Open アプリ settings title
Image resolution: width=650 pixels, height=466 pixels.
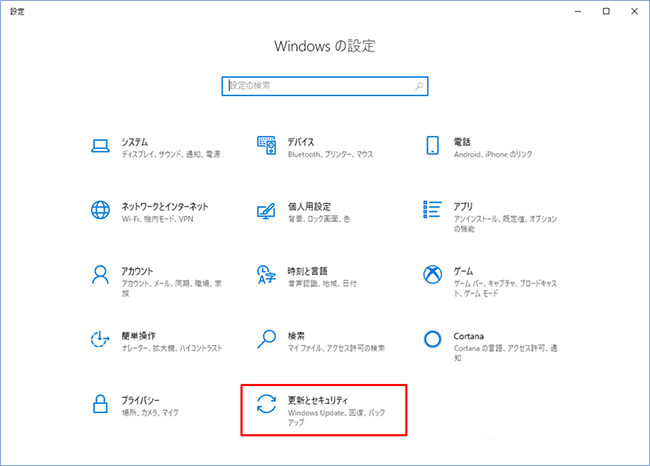463,206
